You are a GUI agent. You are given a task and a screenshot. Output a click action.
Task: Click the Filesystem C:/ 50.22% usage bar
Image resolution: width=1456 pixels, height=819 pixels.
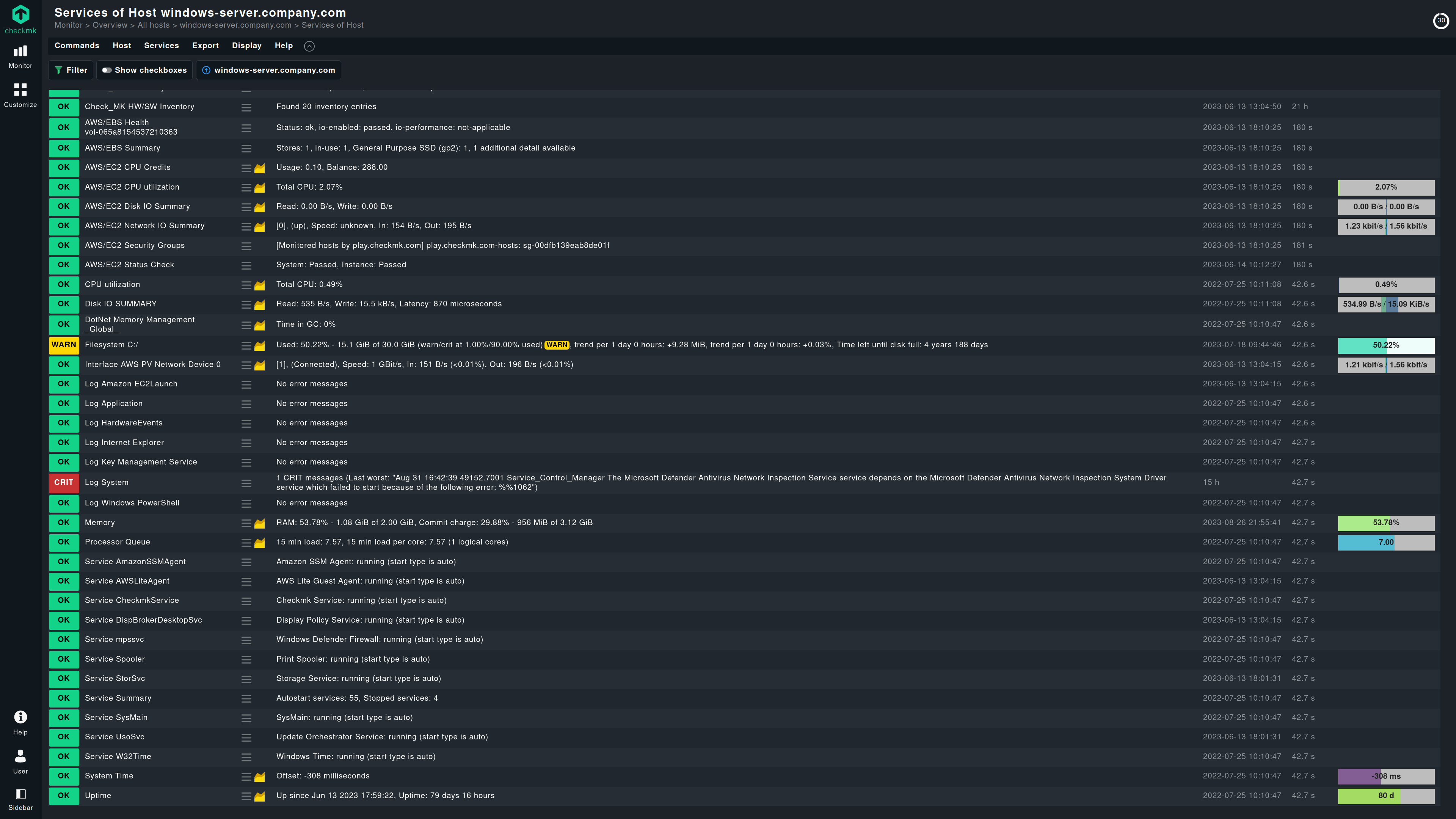click(x=1386, y=345)
